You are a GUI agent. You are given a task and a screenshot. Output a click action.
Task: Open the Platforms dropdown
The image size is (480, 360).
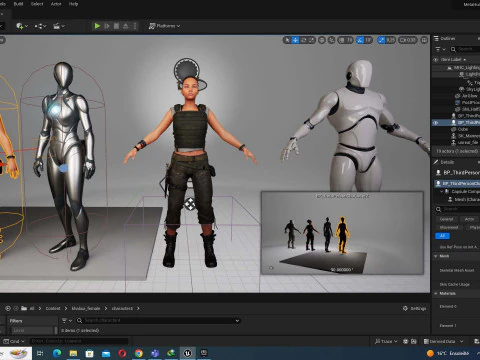(164, 26)
